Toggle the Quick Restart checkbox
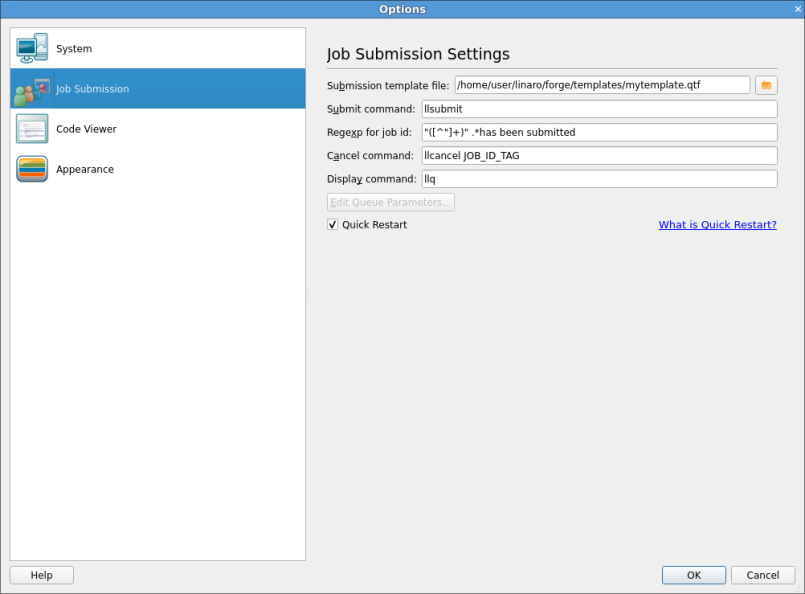The image size is (805, 594). 333,225
